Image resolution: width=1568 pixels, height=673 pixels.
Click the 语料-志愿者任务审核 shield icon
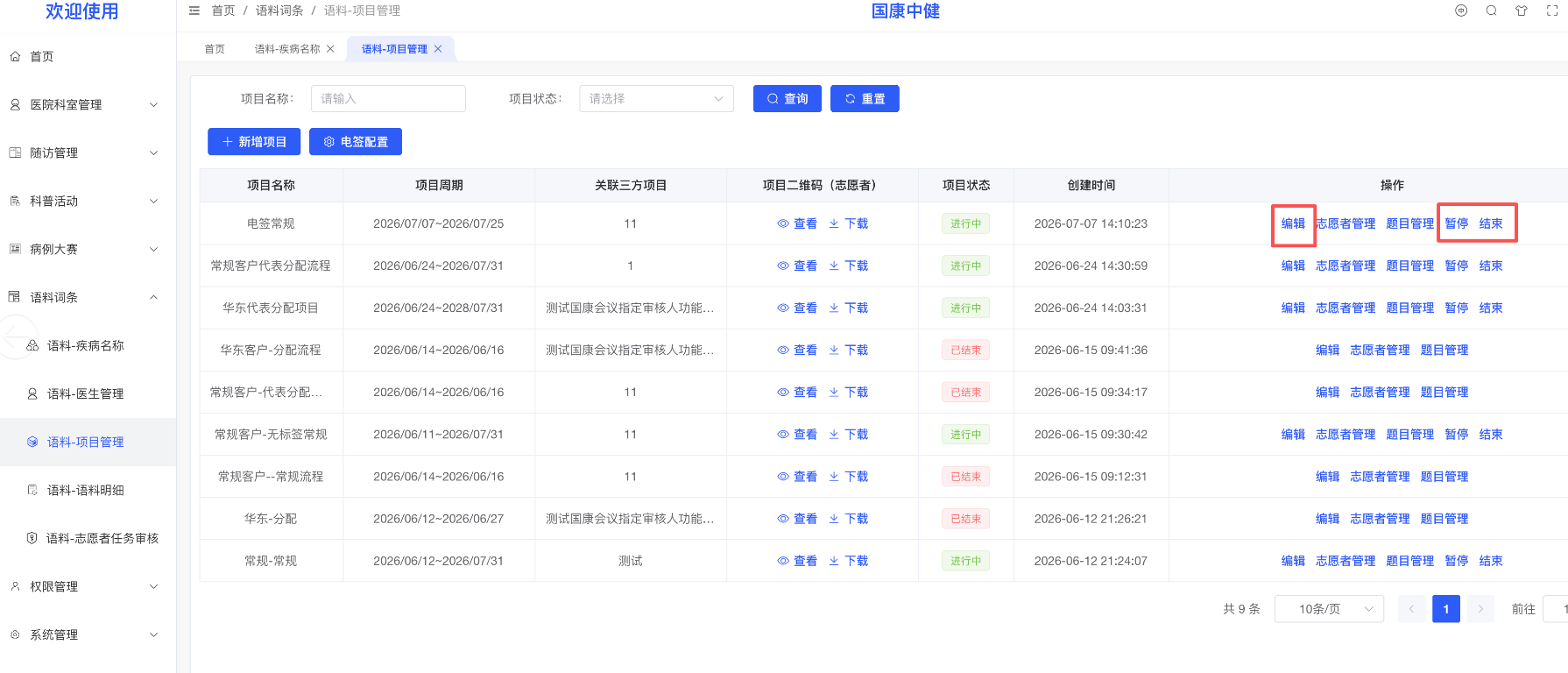tap(32, 538)
